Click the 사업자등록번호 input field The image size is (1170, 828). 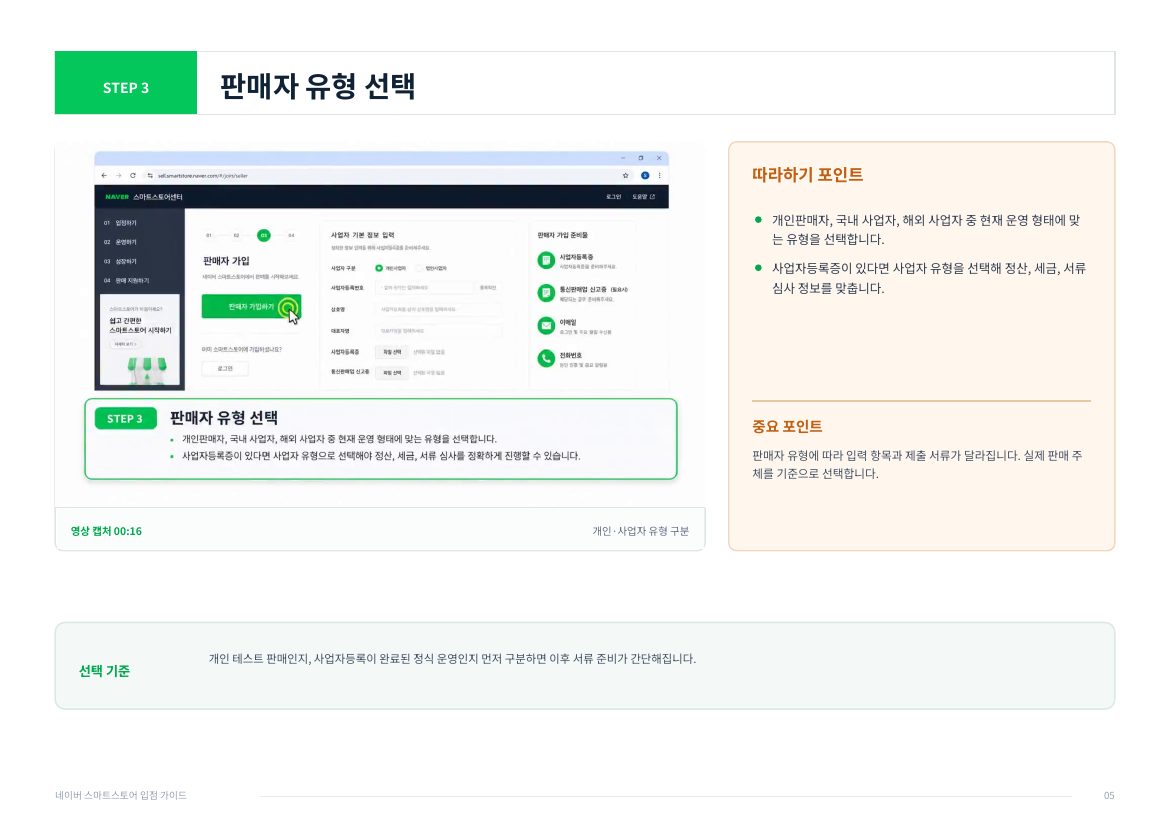pos(425,287)
